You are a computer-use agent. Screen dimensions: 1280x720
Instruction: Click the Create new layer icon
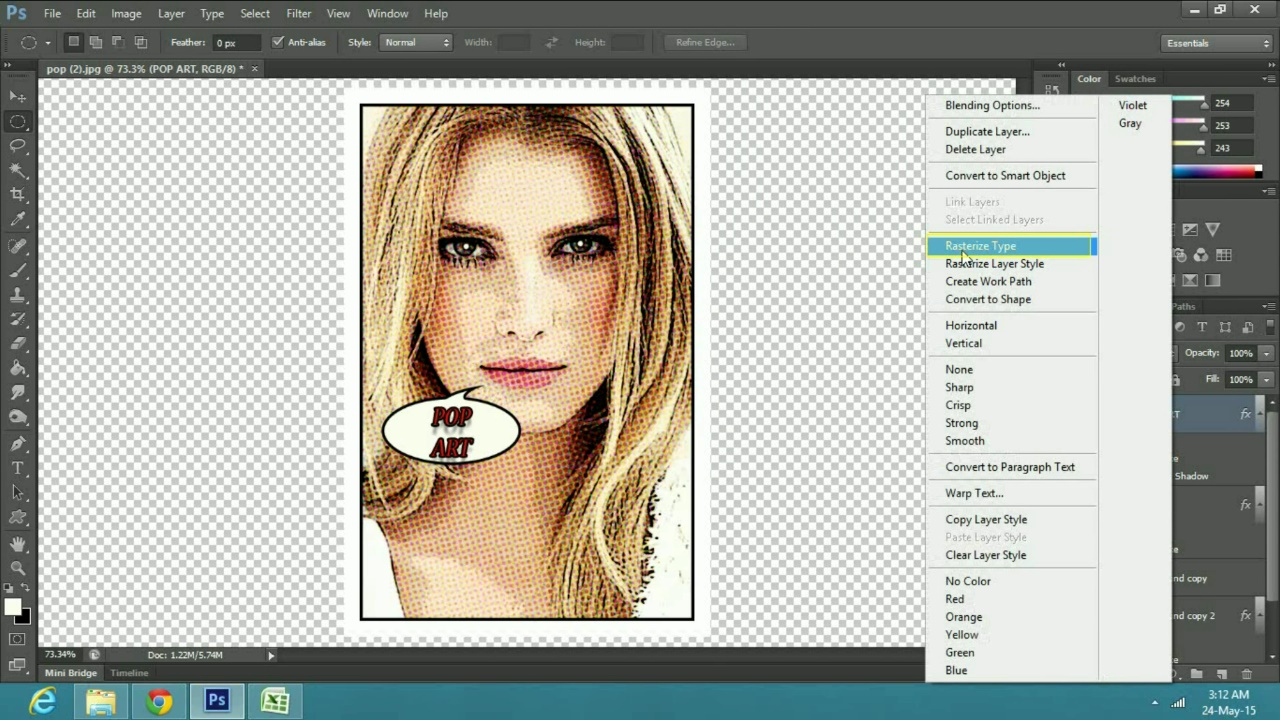point(1223,675)
